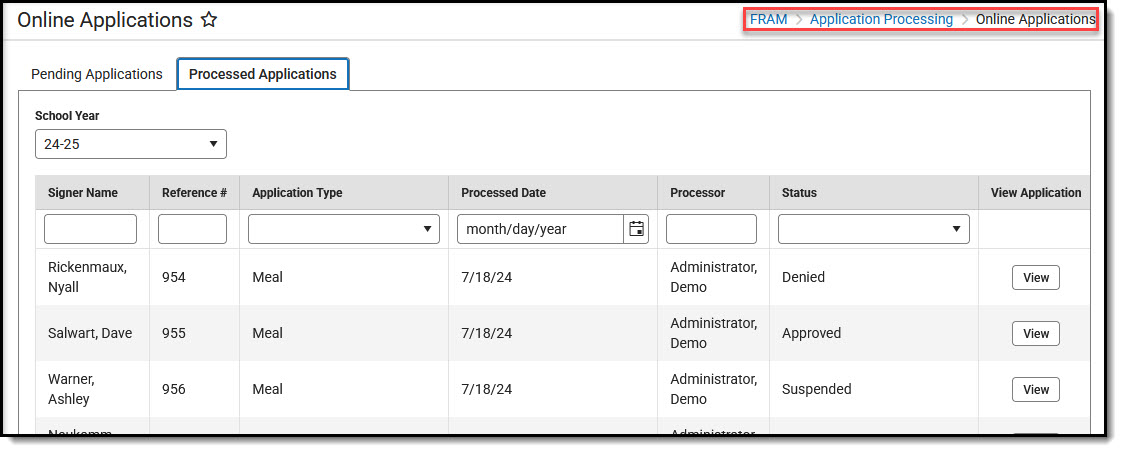Open the Application Type filter dropdown

click(344, 229)
